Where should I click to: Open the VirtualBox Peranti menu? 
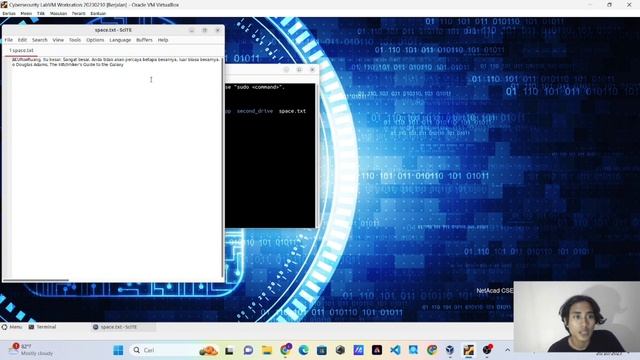[x=79, y=13]
